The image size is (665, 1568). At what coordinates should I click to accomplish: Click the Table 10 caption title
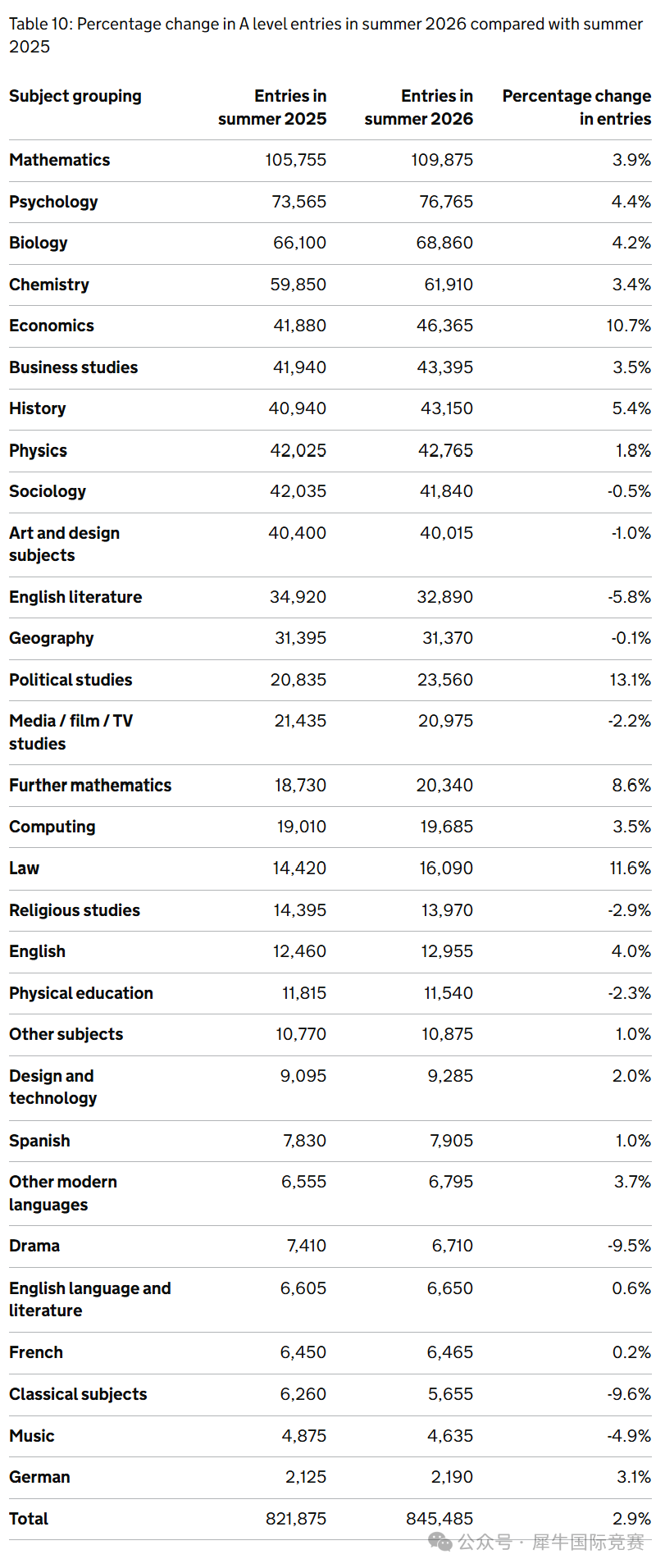click(326, 35)
